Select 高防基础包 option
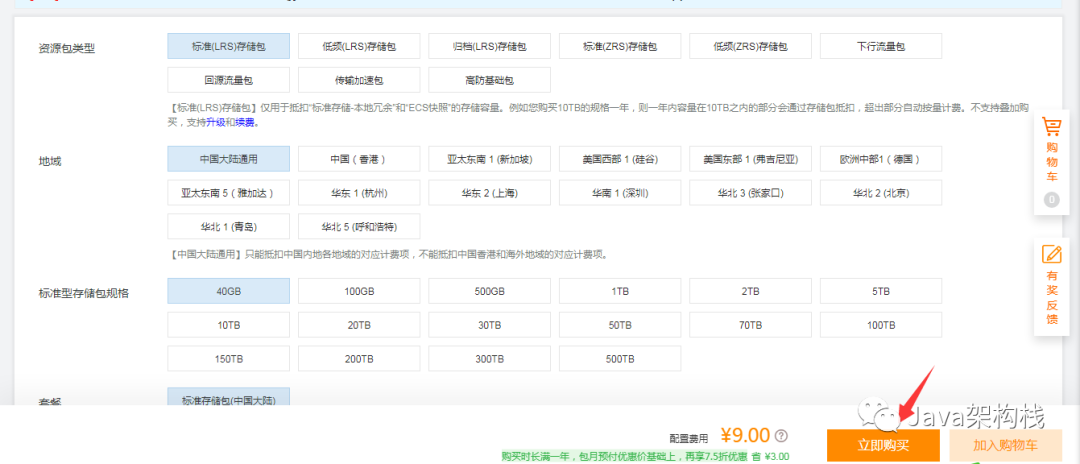 pyautogui.click(x=489, y=80)
